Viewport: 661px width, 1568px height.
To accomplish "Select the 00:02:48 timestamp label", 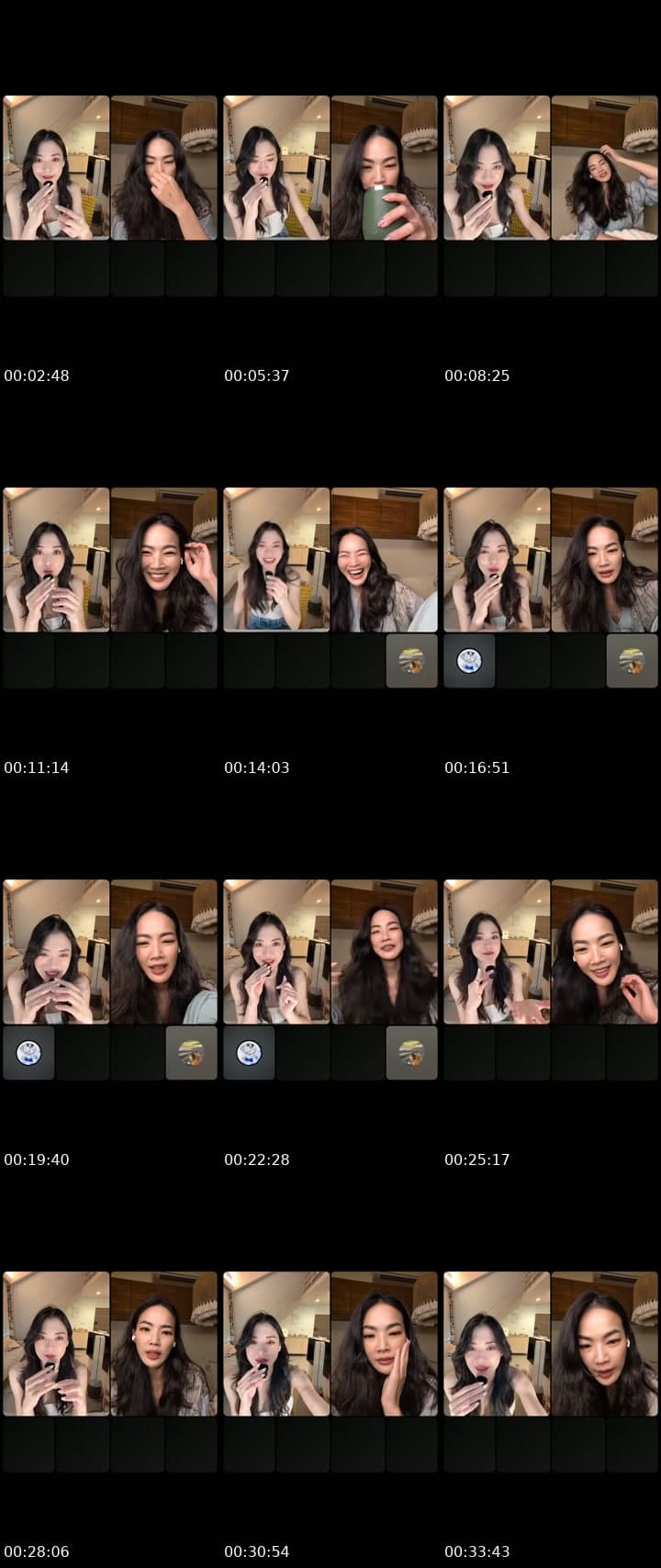I will pos(37,375).
